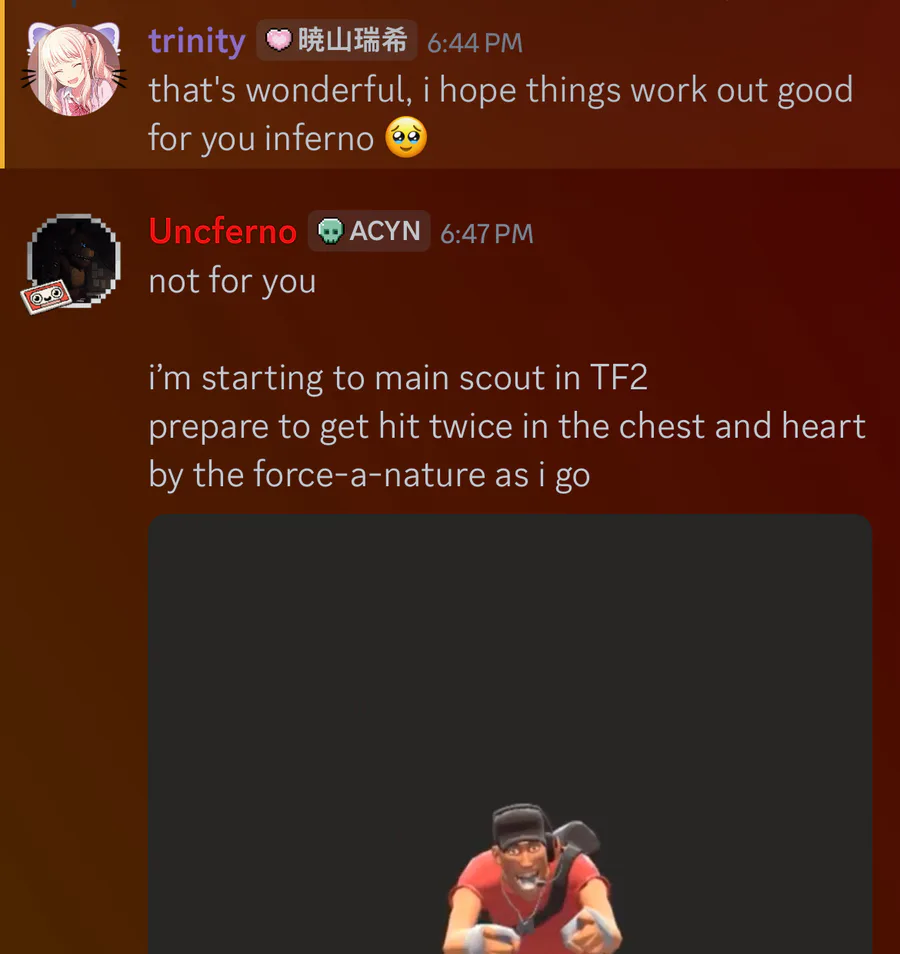Click the 6:47 PM message timestamp
The width and height of the screenshot is (900, 954).
tap(486, 234)
